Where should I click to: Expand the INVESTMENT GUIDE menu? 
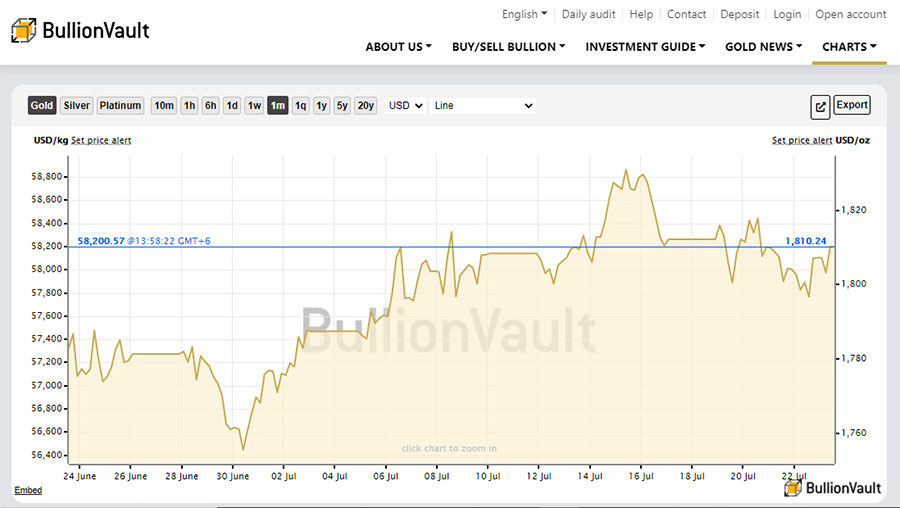tap(645, 47)
